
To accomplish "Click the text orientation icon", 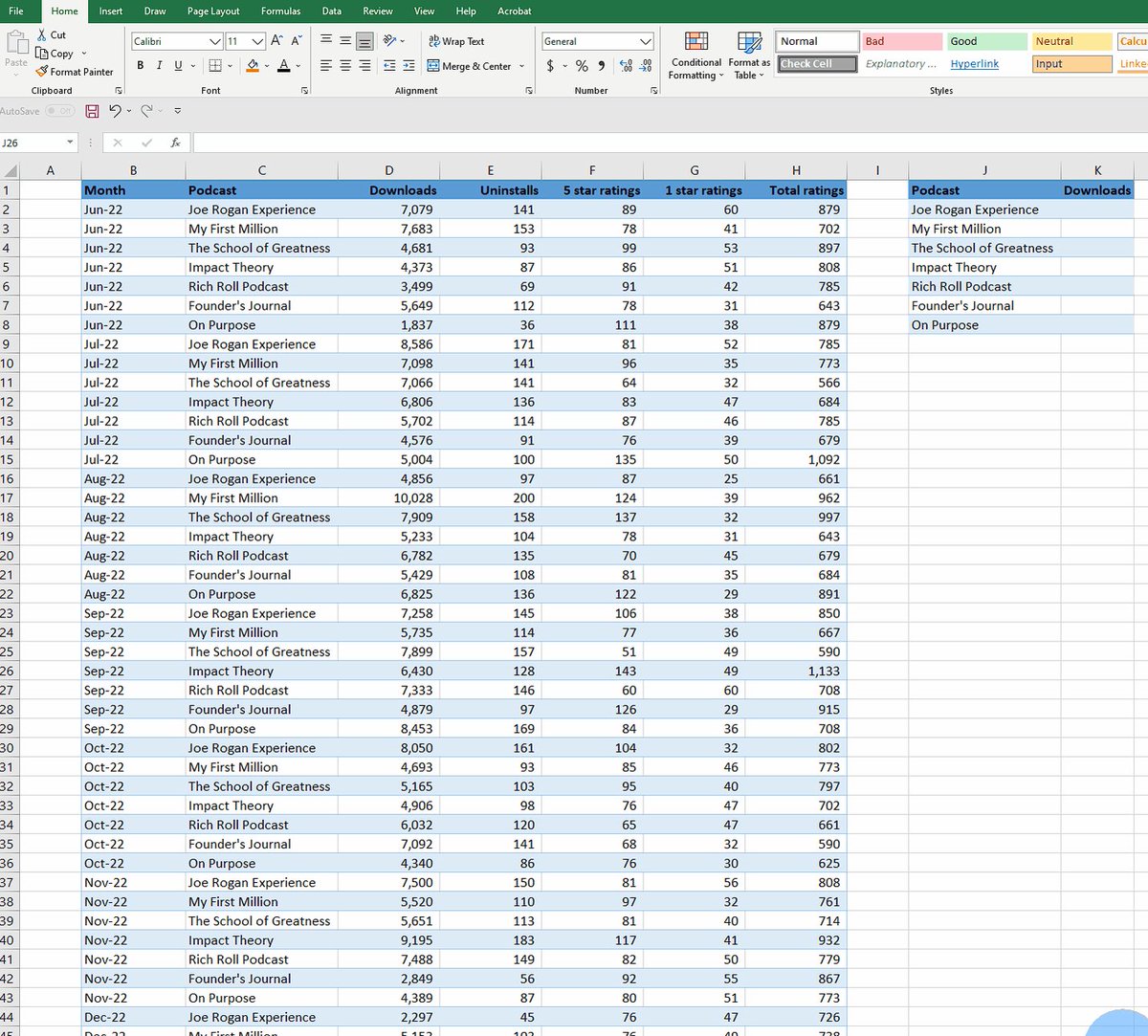I will coord(389,41).
